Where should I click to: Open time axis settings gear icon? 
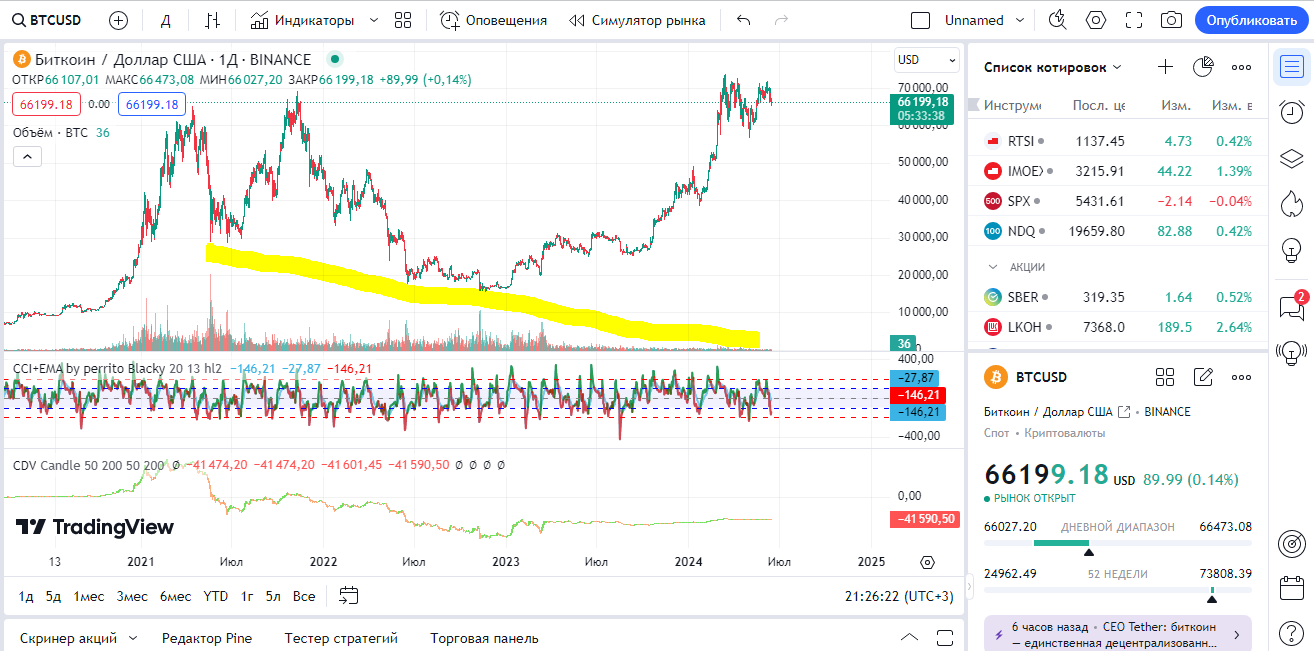point(927,562)
